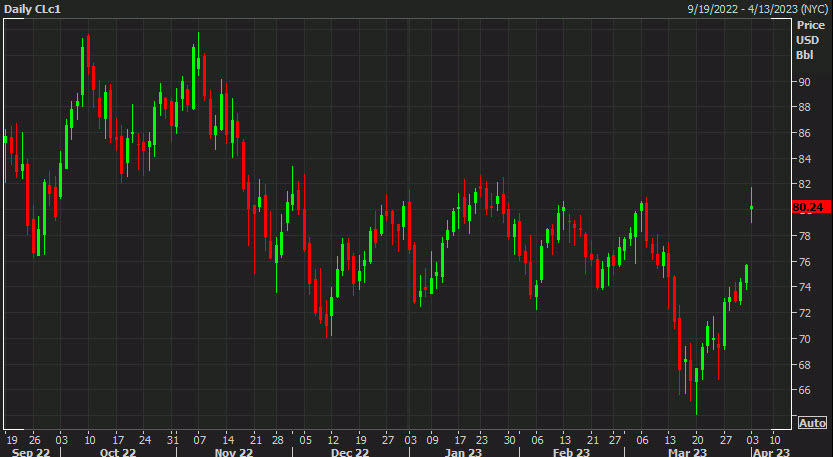Viewport: 833px width, 457px height.
Task: Click the 88 price axis value
Action: pos(804,107)
